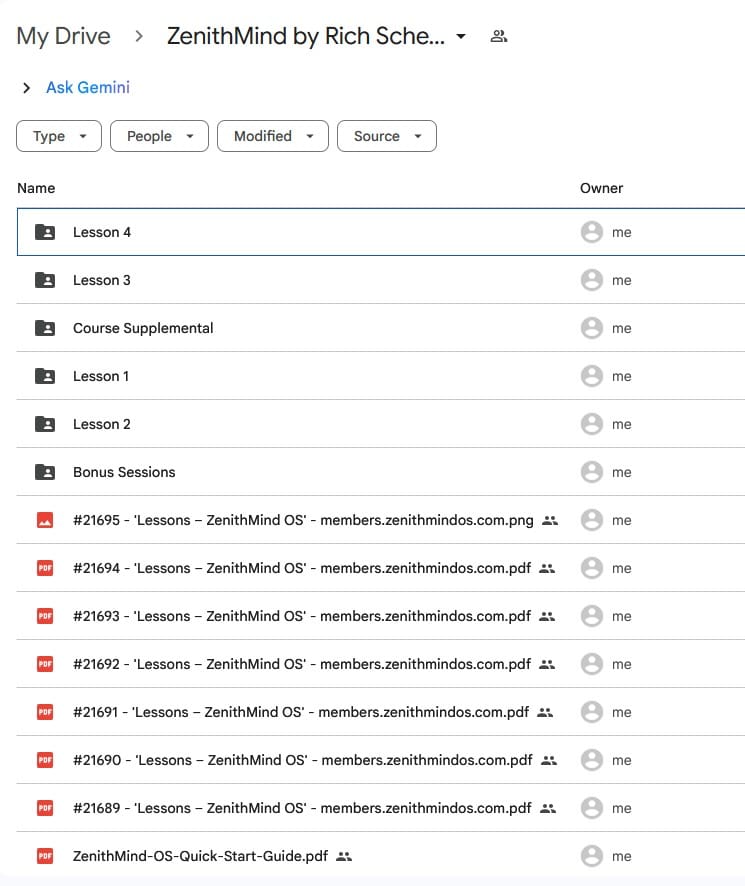Screen dimensions: 745x886
Task: Click the image file icon for #21695 png
Action: (x=45, y=520)
